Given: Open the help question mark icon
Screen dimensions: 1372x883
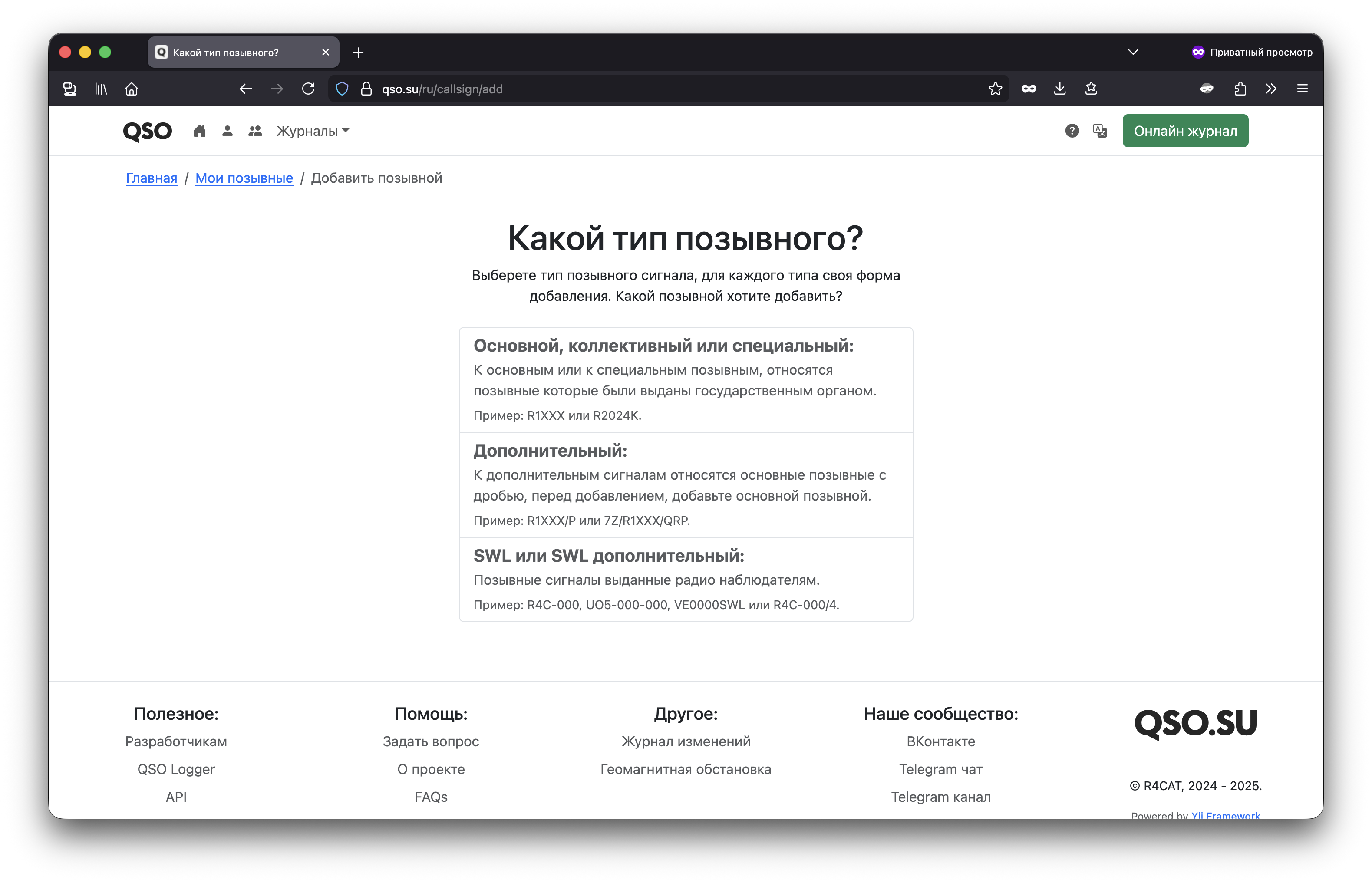Looking at the screenshot, I should (1072, 131).
